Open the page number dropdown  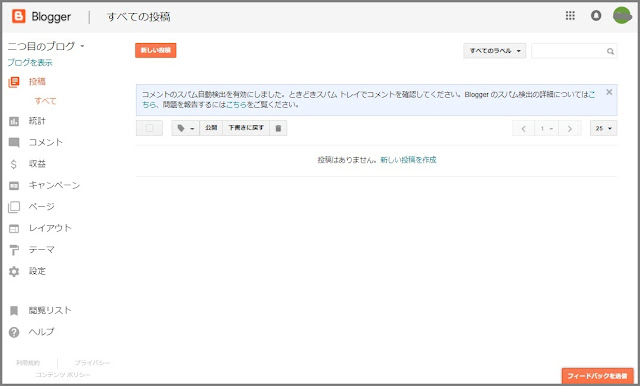pyautogui.click(x=547, y=129)
